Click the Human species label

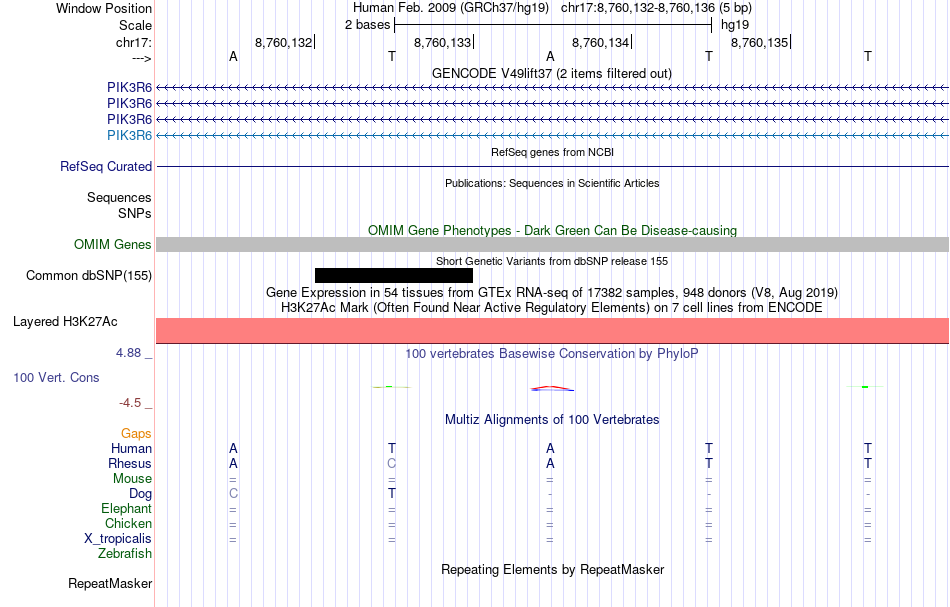(x=131, y=448)
